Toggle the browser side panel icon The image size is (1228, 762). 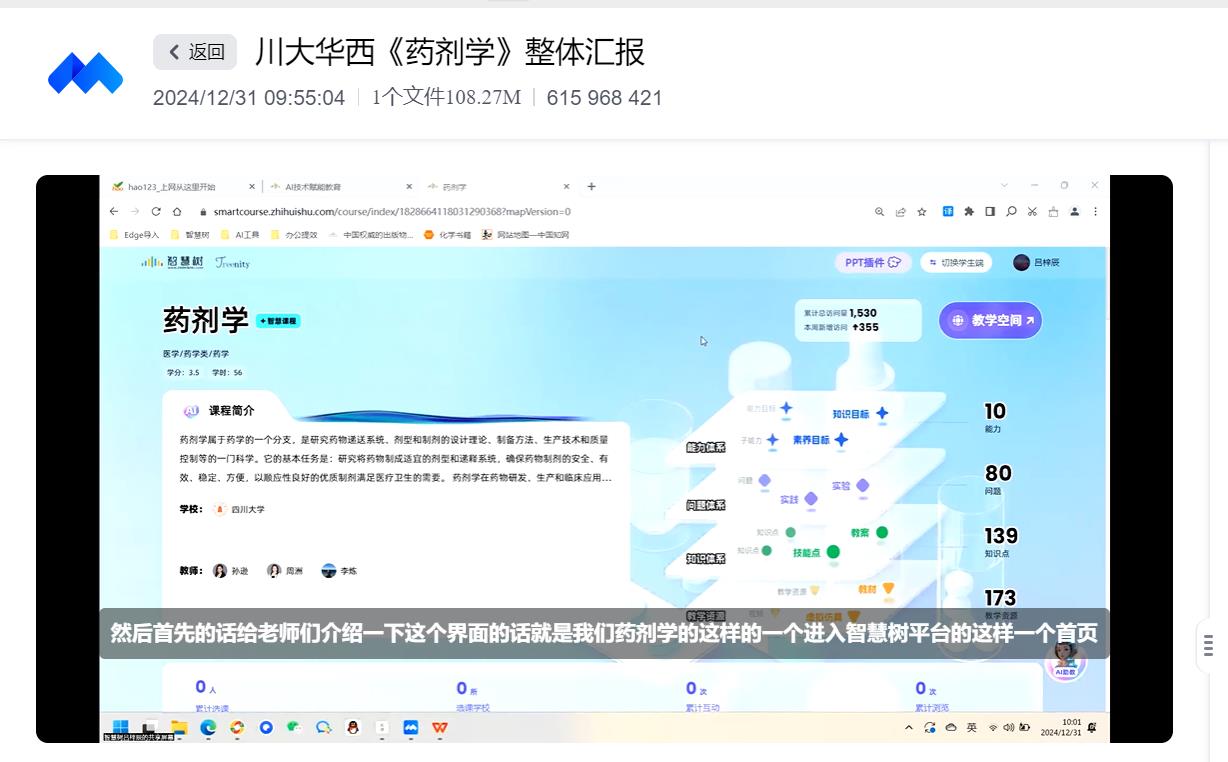point(990,211)
